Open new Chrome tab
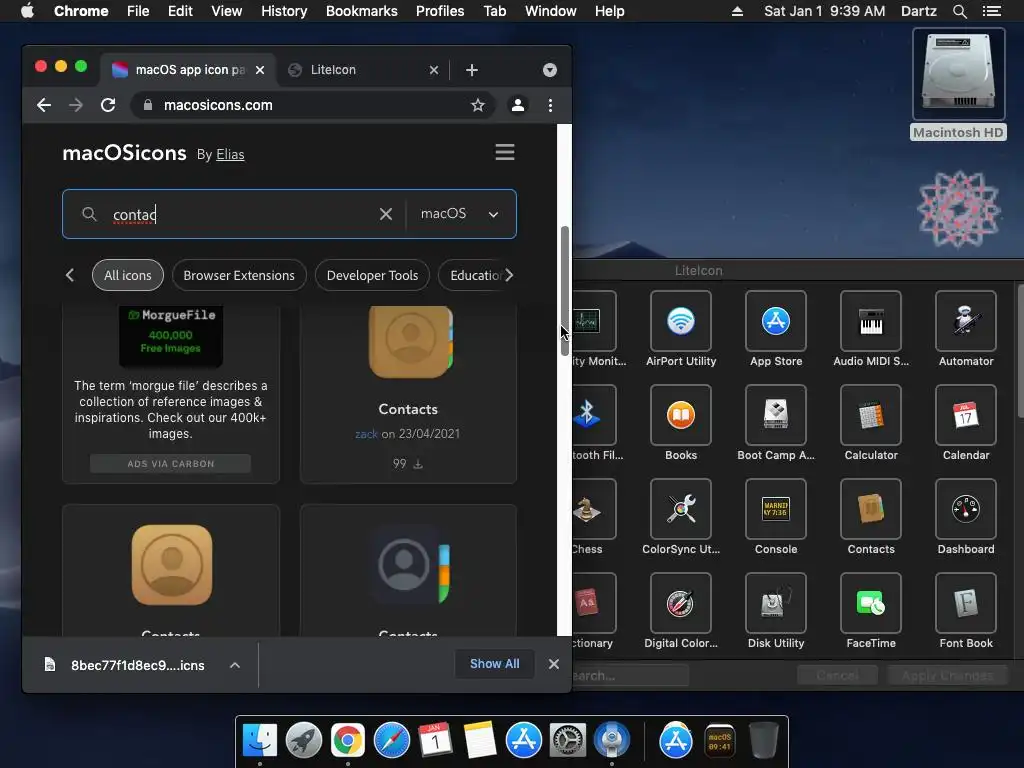Viewport: 1024px width, 768px height. coord(472,70)
